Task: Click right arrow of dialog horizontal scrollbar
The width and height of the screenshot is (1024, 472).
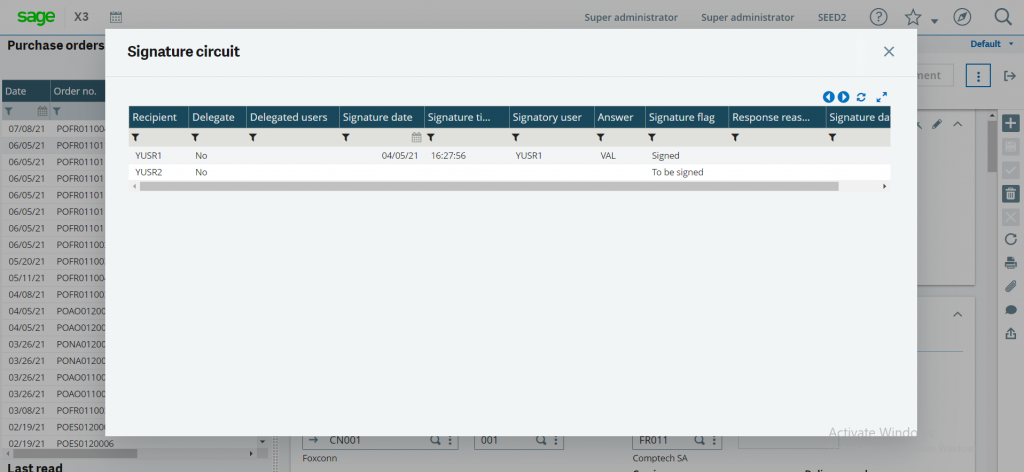Action: (x=885, y=187)
